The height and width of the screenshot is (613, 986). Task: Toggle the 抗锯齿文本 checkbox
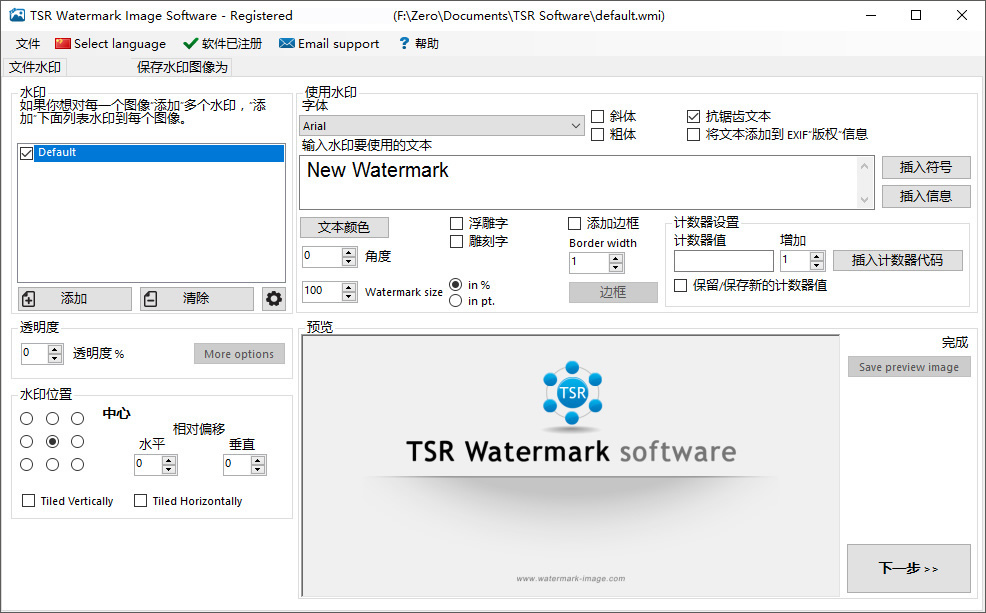[694, 116]
